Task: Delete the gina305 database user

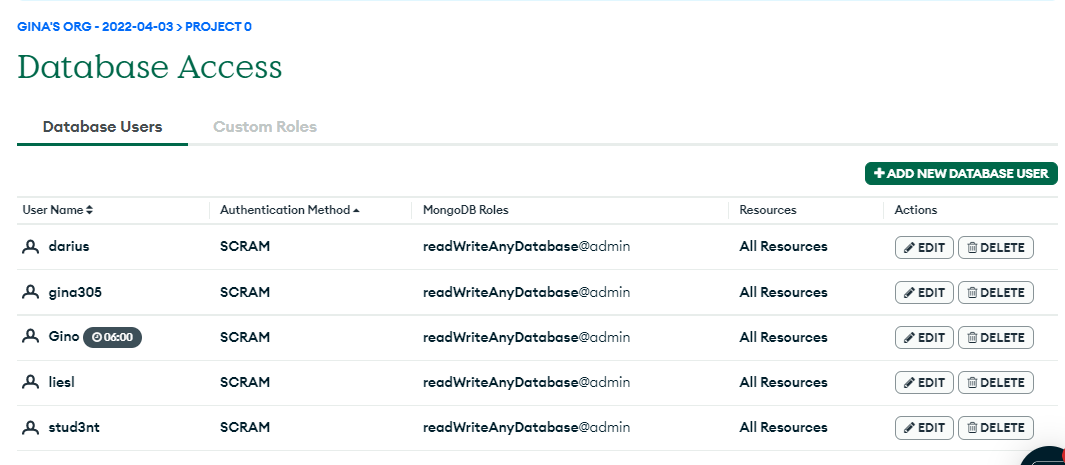Action: (995, 292)
